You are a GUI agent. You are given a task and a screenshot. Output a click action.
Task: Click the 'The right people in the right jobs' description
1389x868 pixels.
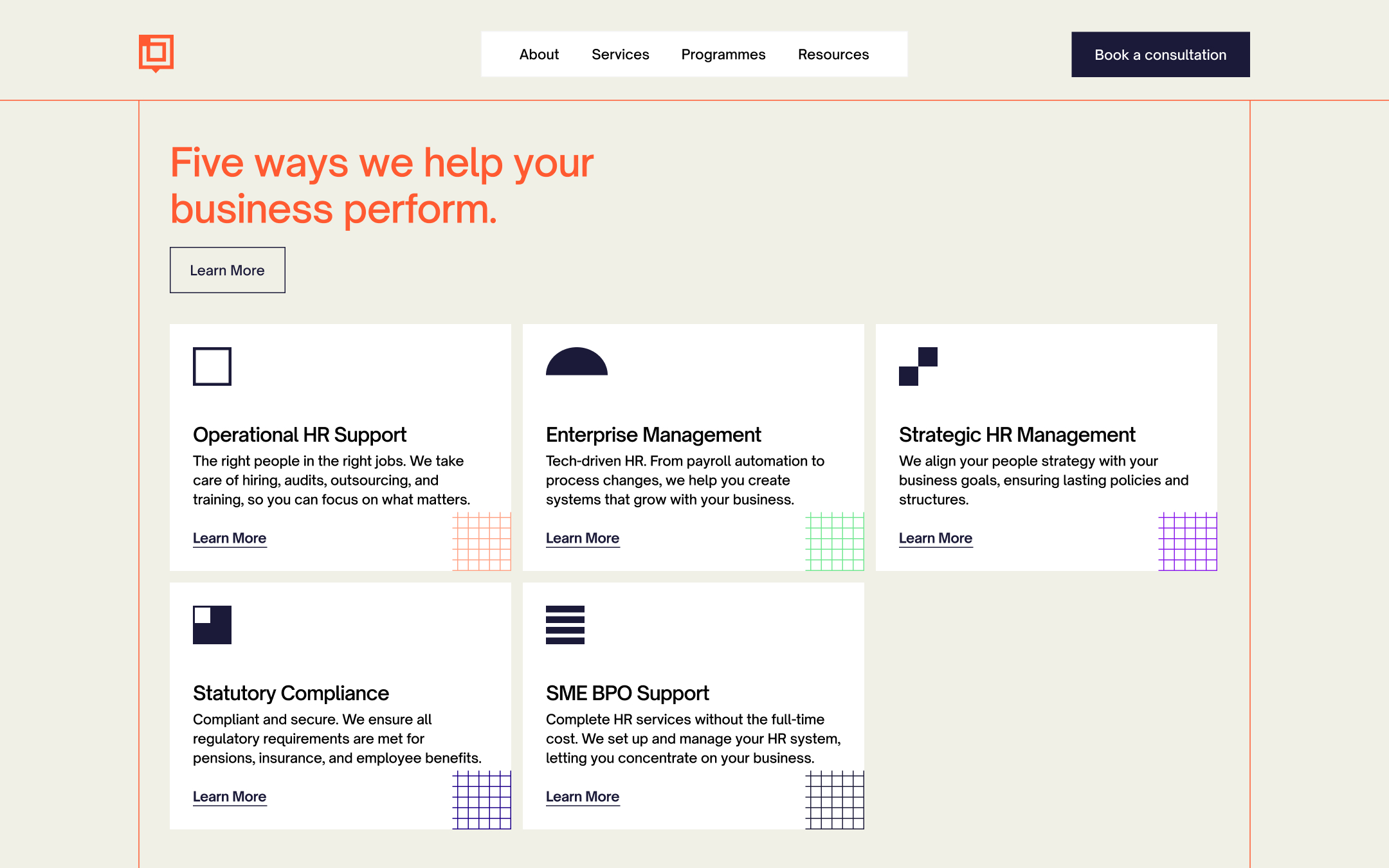(x=332, y=480)
